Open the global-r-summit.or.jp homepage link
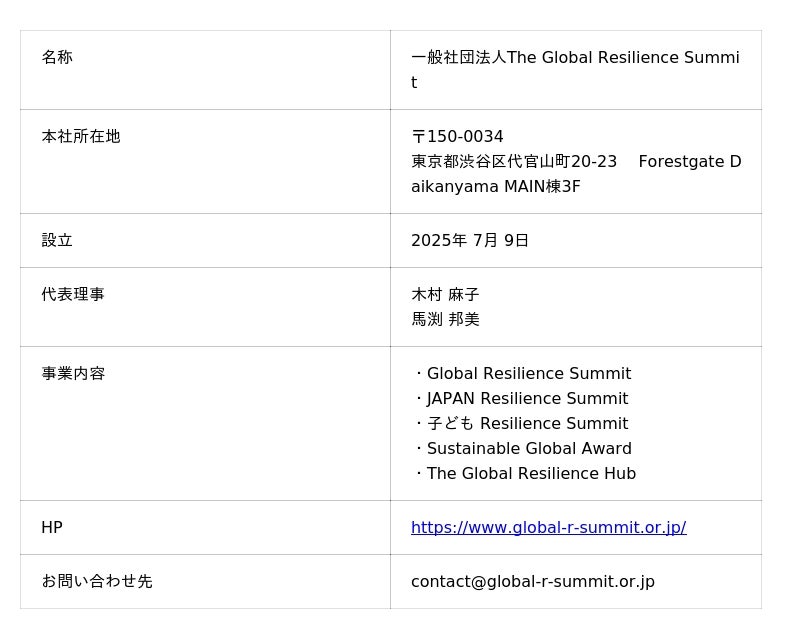Image resolution: width=800 pixels, height=639 pixels. click(x=548, y=527)
